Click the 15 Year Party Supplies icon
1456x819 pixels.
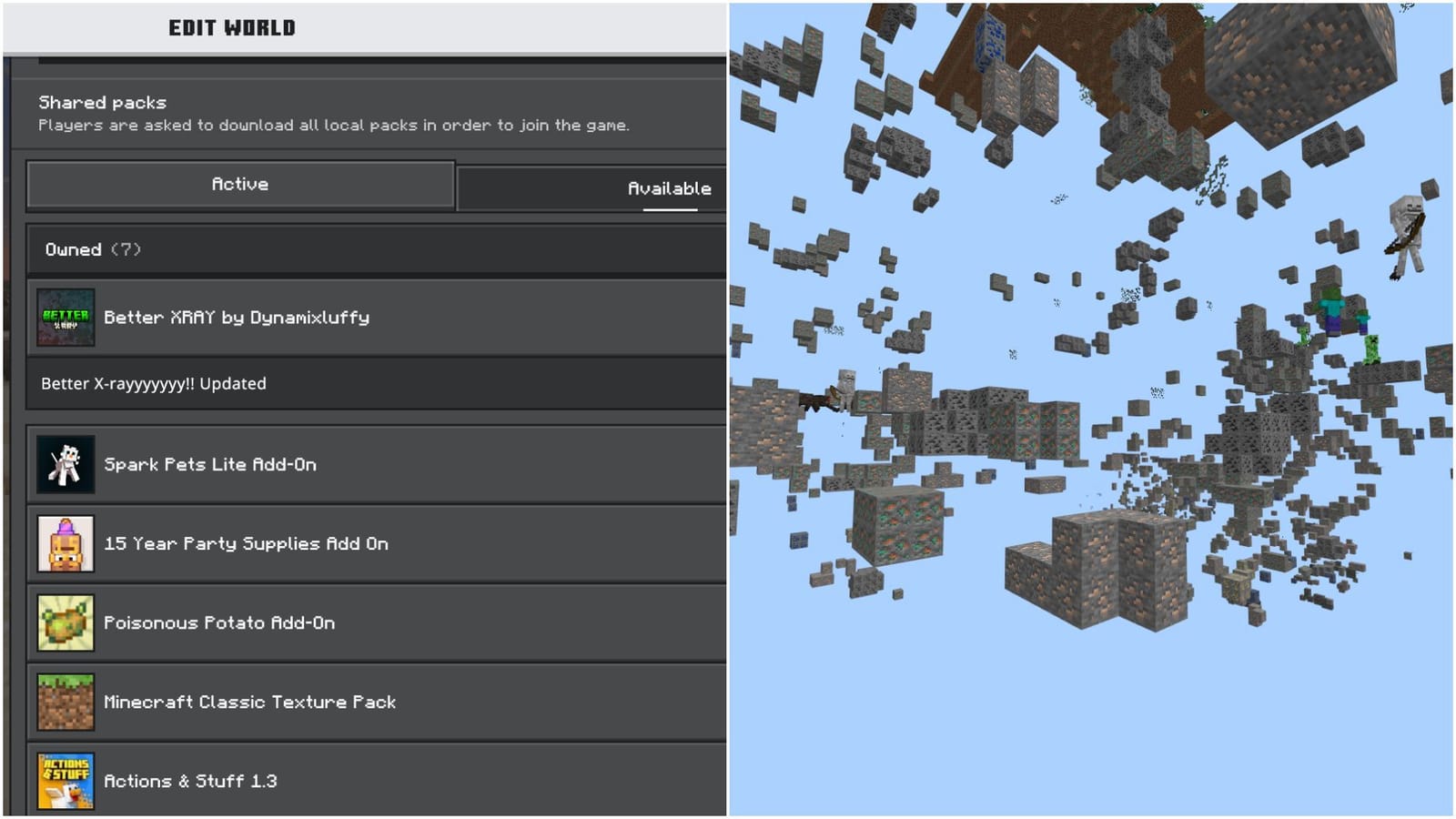65,543
